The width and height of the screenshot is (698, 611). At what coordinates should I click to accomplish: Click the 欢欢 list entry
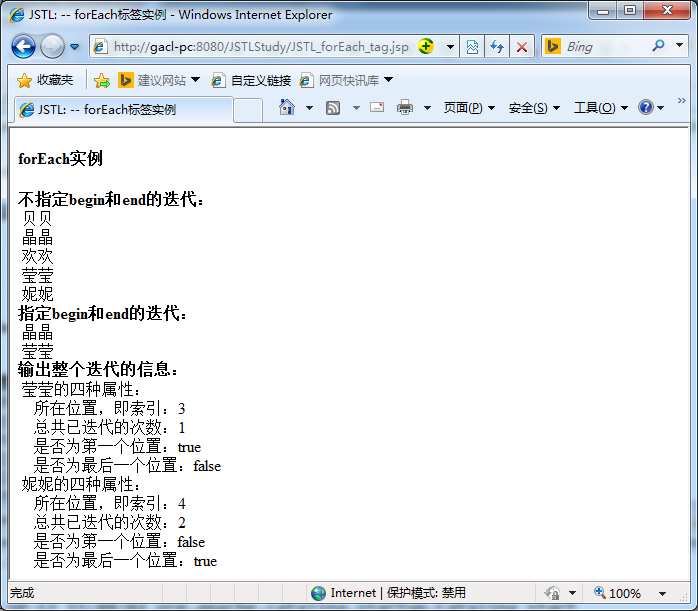click(x=37, y=256)
